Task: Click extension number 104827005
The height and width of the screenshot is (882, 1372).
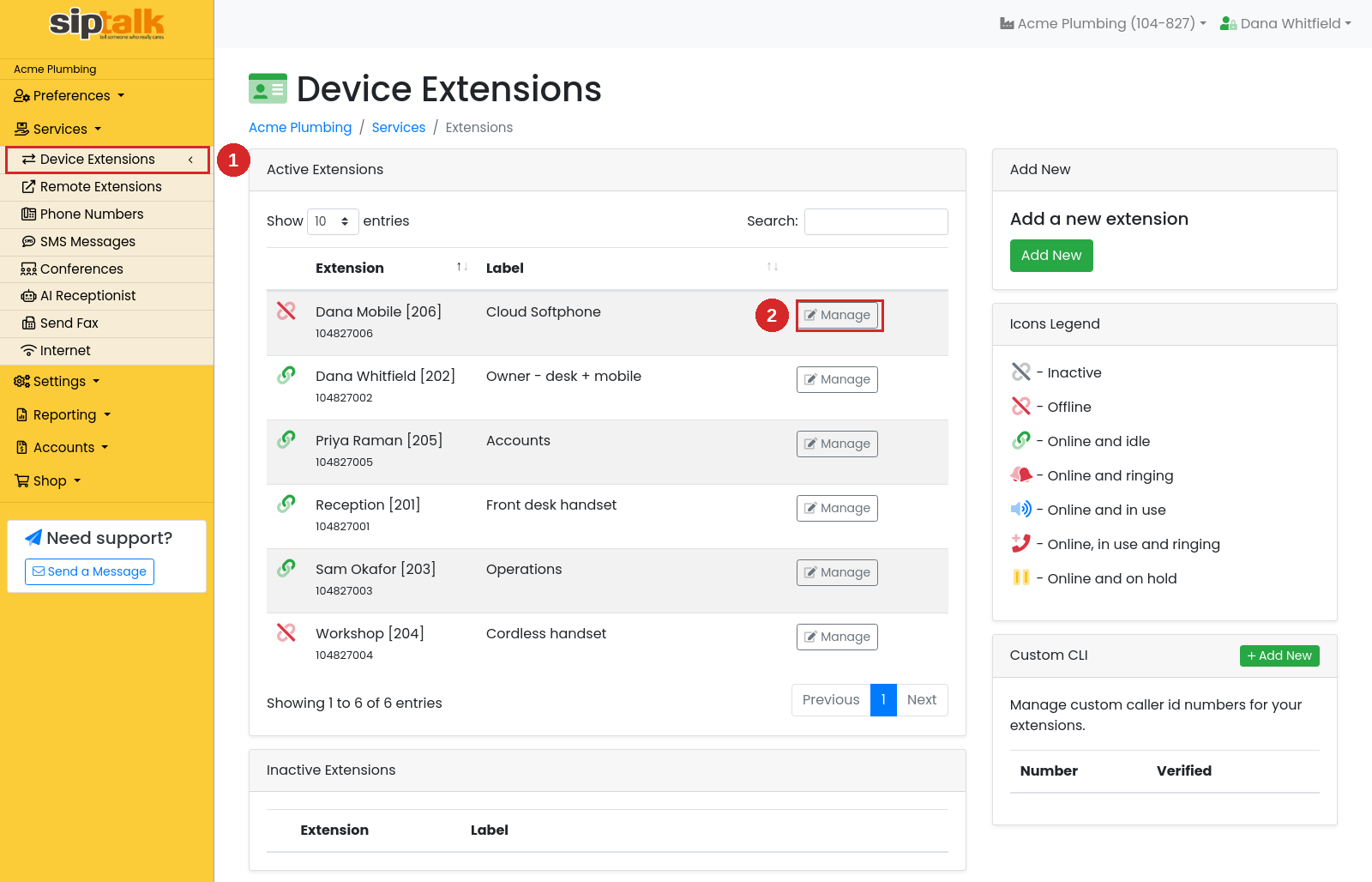Action: click(344, 462)
